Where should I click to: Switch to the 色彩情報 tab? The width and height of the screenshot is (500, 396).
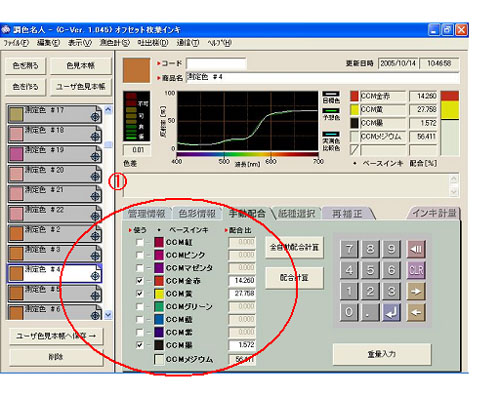[197, 214]
